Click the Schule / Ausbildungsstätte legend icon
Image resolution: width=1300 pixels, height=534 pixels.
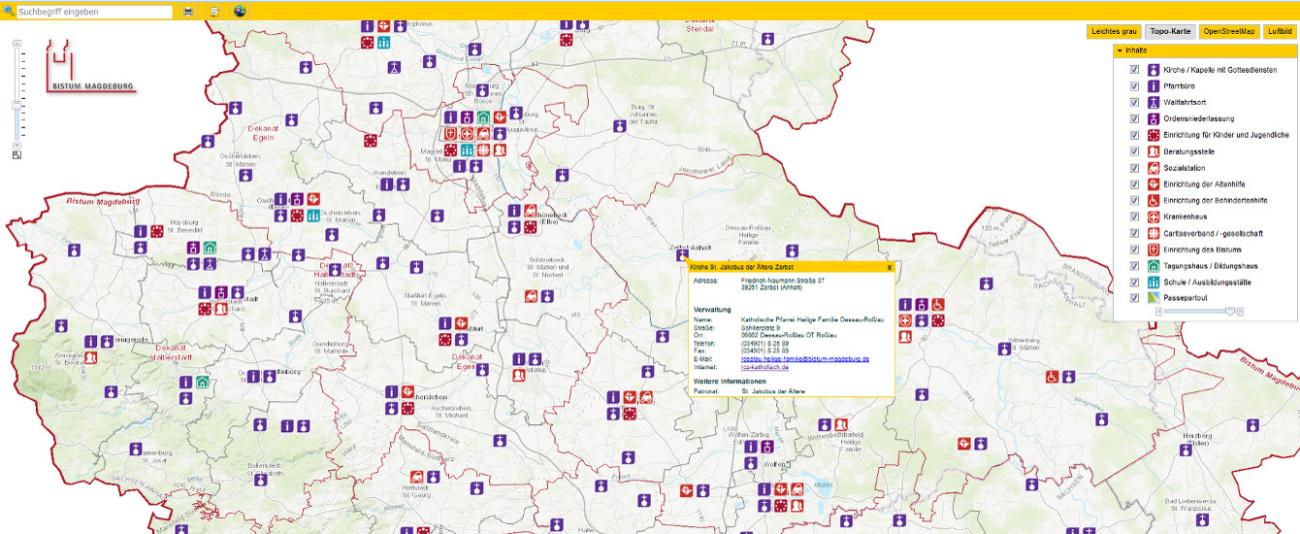click(x=1152, y=281)
